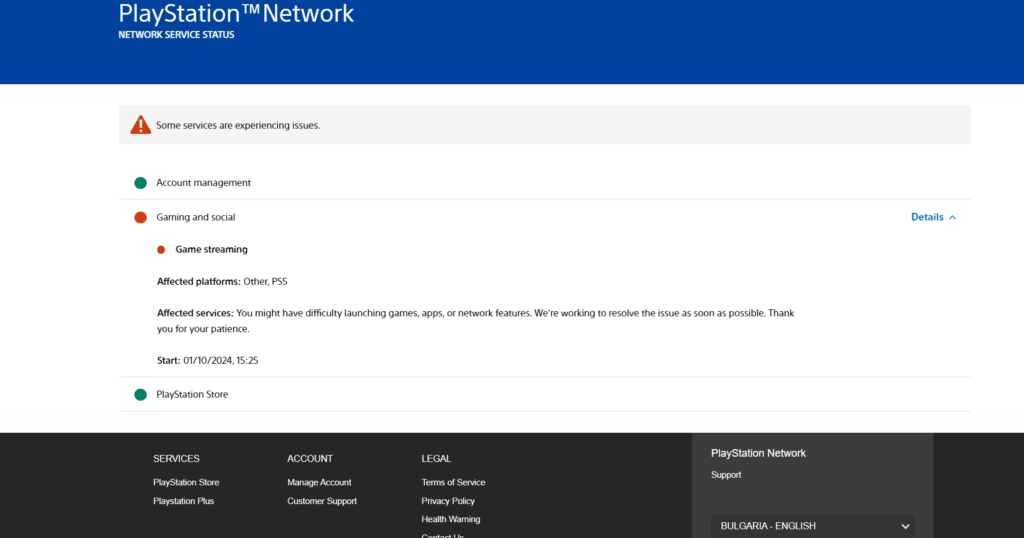Open Health Warning footer link

pyautogui.click(x=451, y=520)
